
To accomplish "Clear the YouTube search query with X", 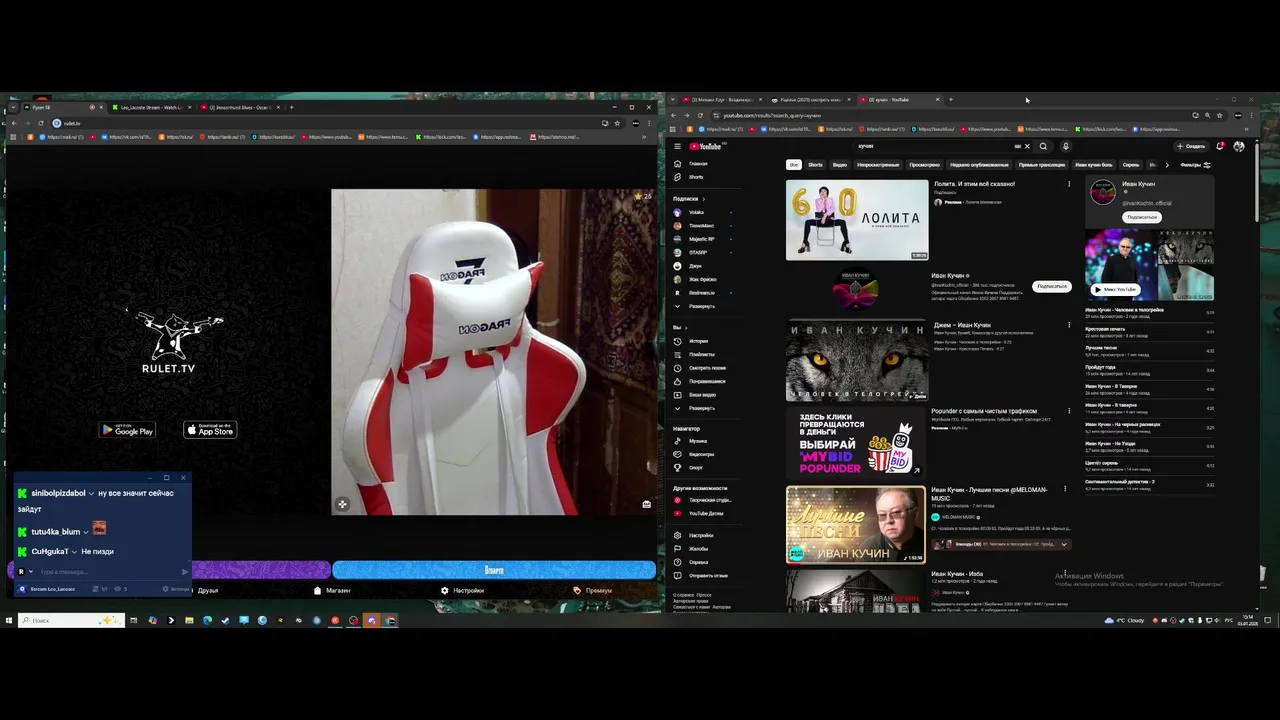I will coord(1026,146).
